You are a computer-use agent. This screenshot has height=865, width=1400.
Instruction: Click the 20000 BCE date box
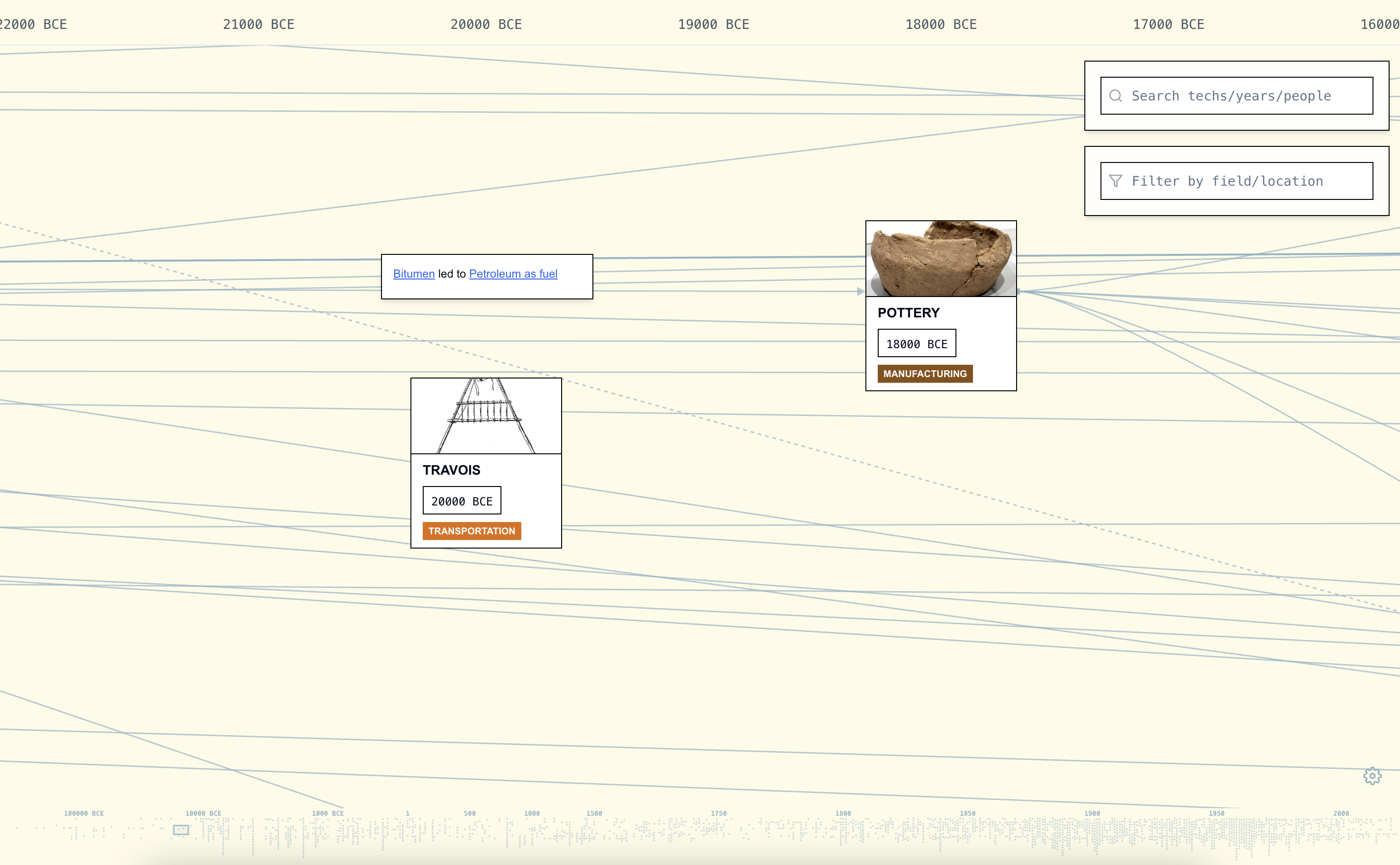coord(461,501)
